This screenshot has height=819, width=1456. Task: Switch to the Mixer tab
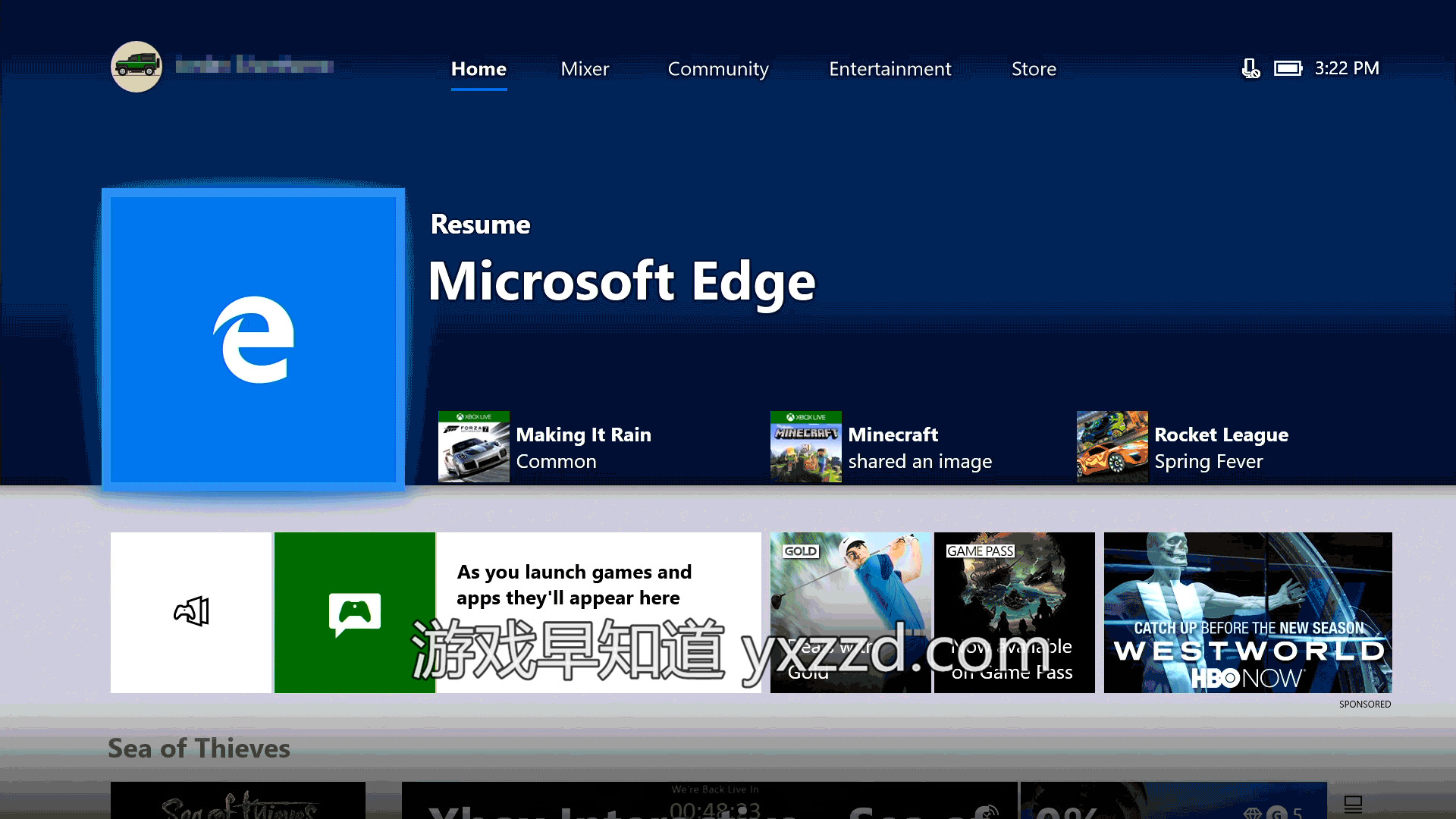click(585, 69)
